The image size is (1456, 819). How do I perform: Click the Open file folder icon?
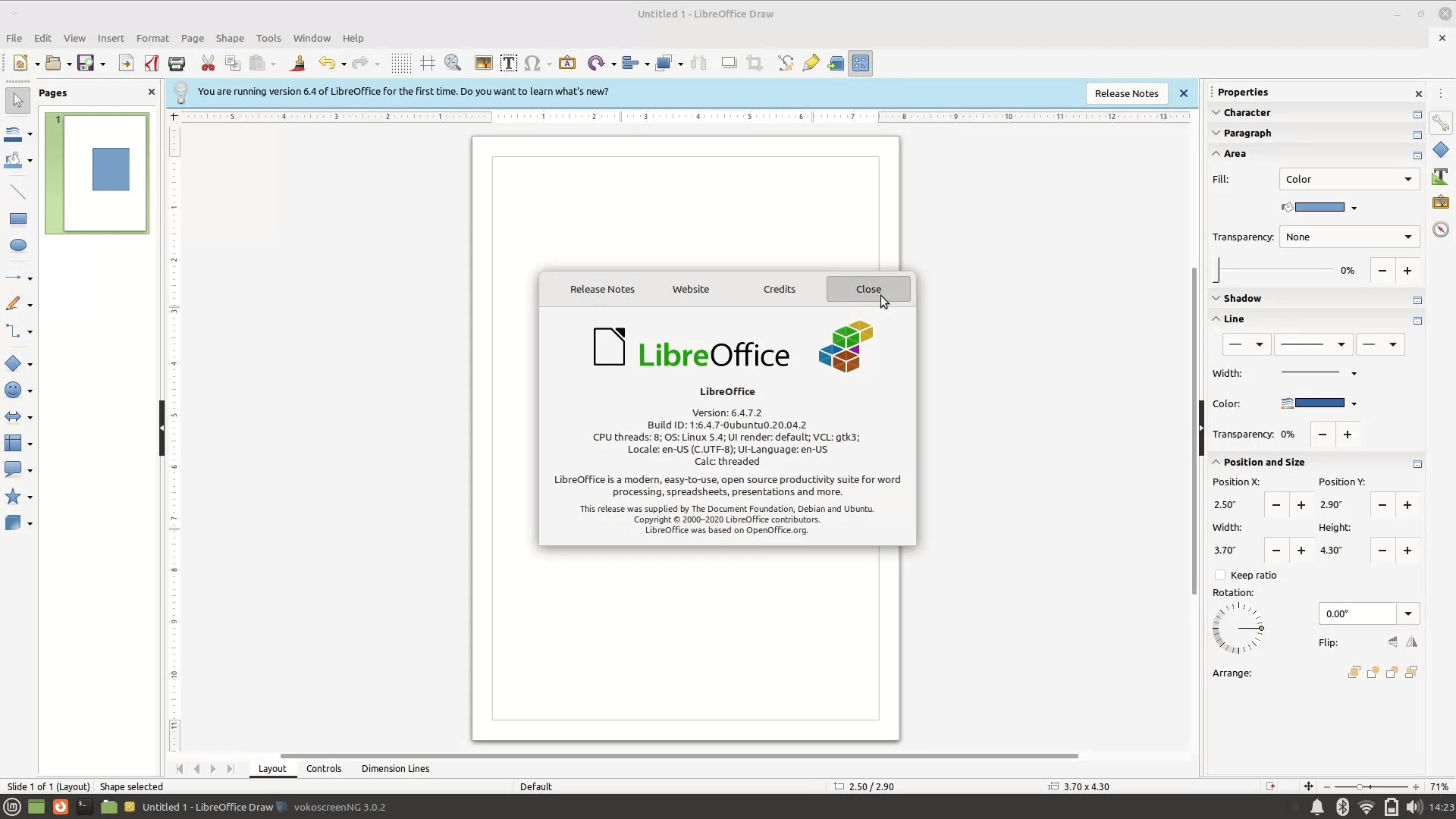coord(53,64)
